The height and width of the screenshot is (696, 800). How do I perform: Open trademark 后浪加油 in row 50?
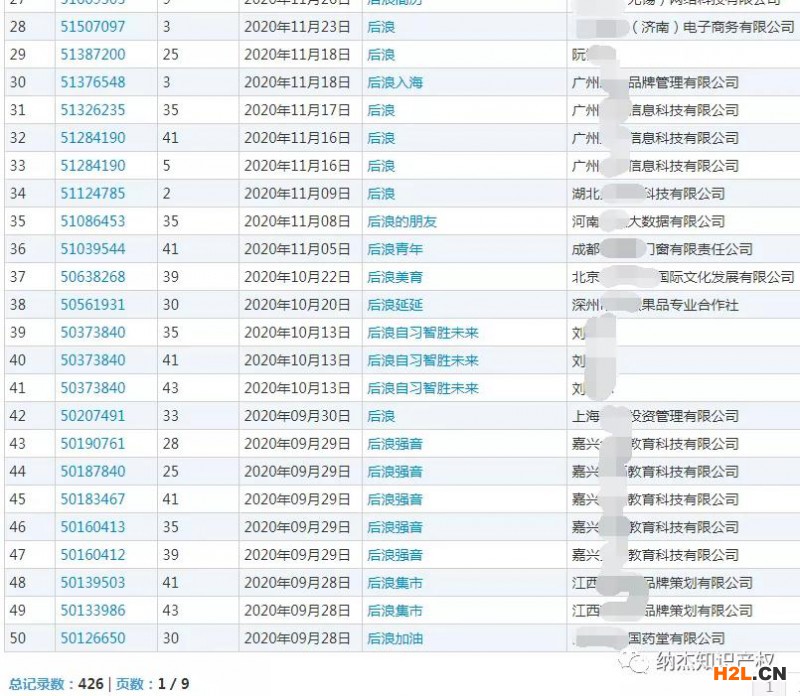[395, 638]
